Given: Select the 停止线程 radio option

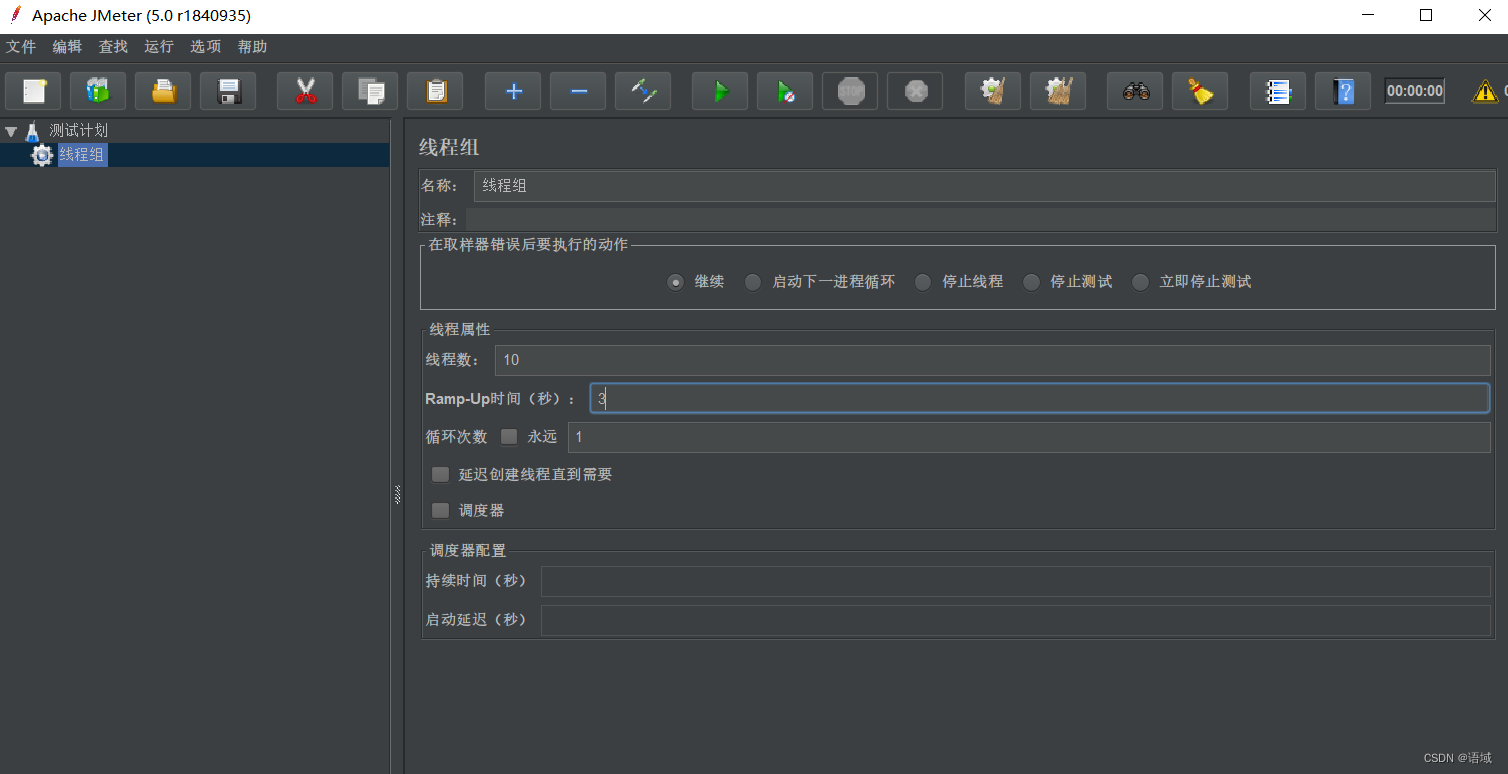Looking at the screenshot, I should pos(923,282).
